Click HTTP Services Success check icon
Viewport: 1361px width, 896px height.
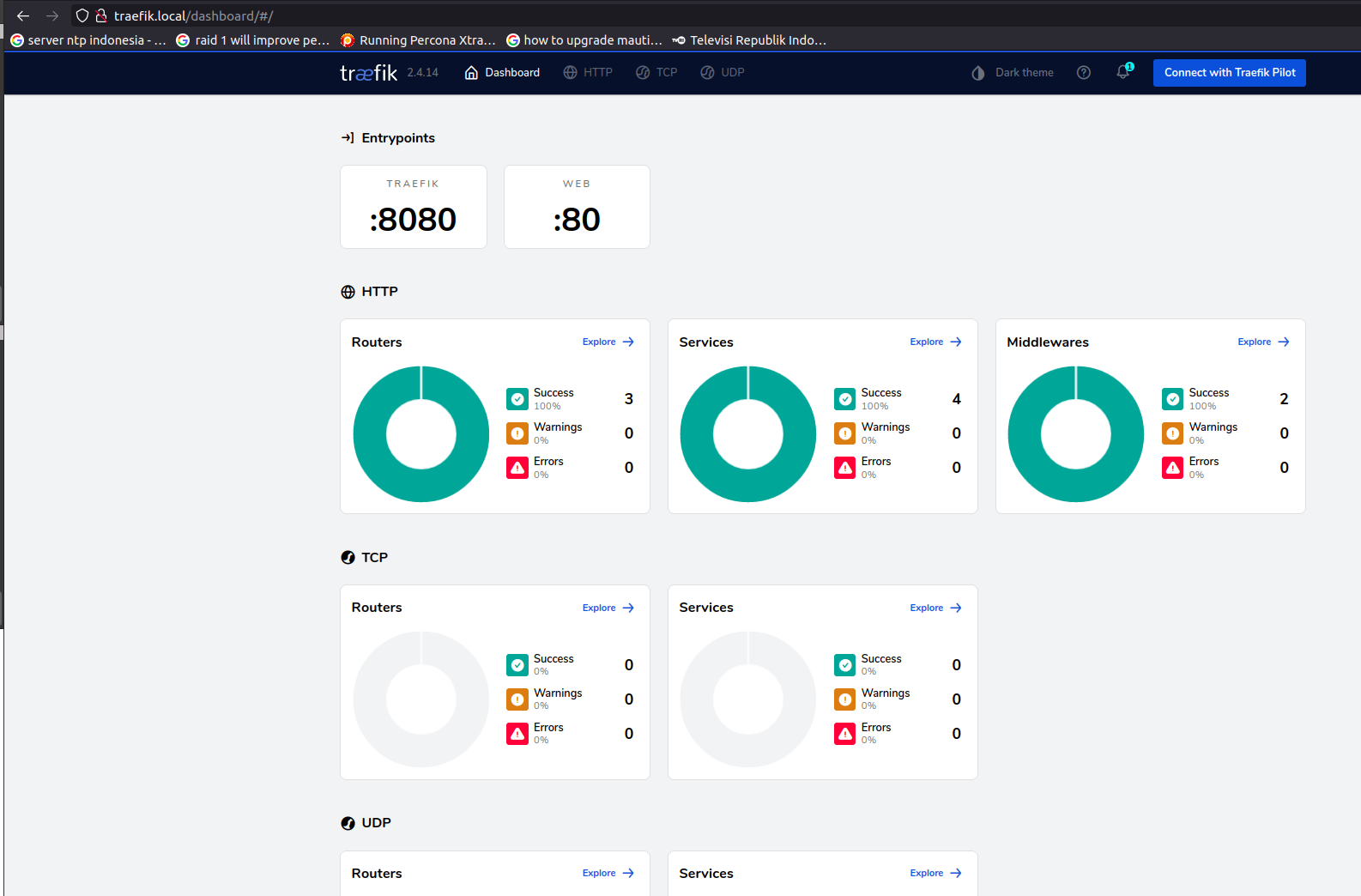[845, 399]
